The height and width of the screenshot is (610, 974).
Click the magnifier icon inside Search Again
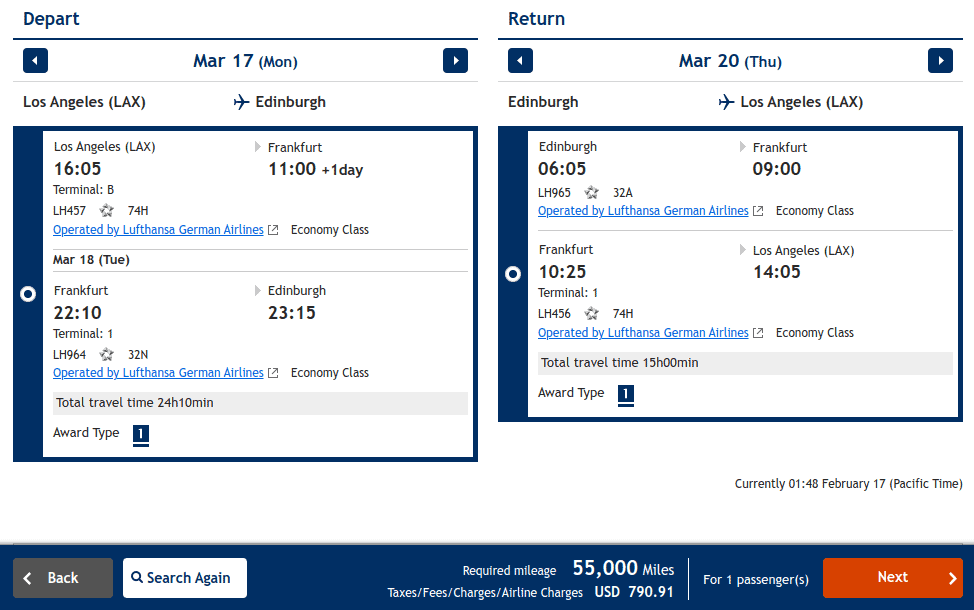pyautogui.click(x=139, y=578)
